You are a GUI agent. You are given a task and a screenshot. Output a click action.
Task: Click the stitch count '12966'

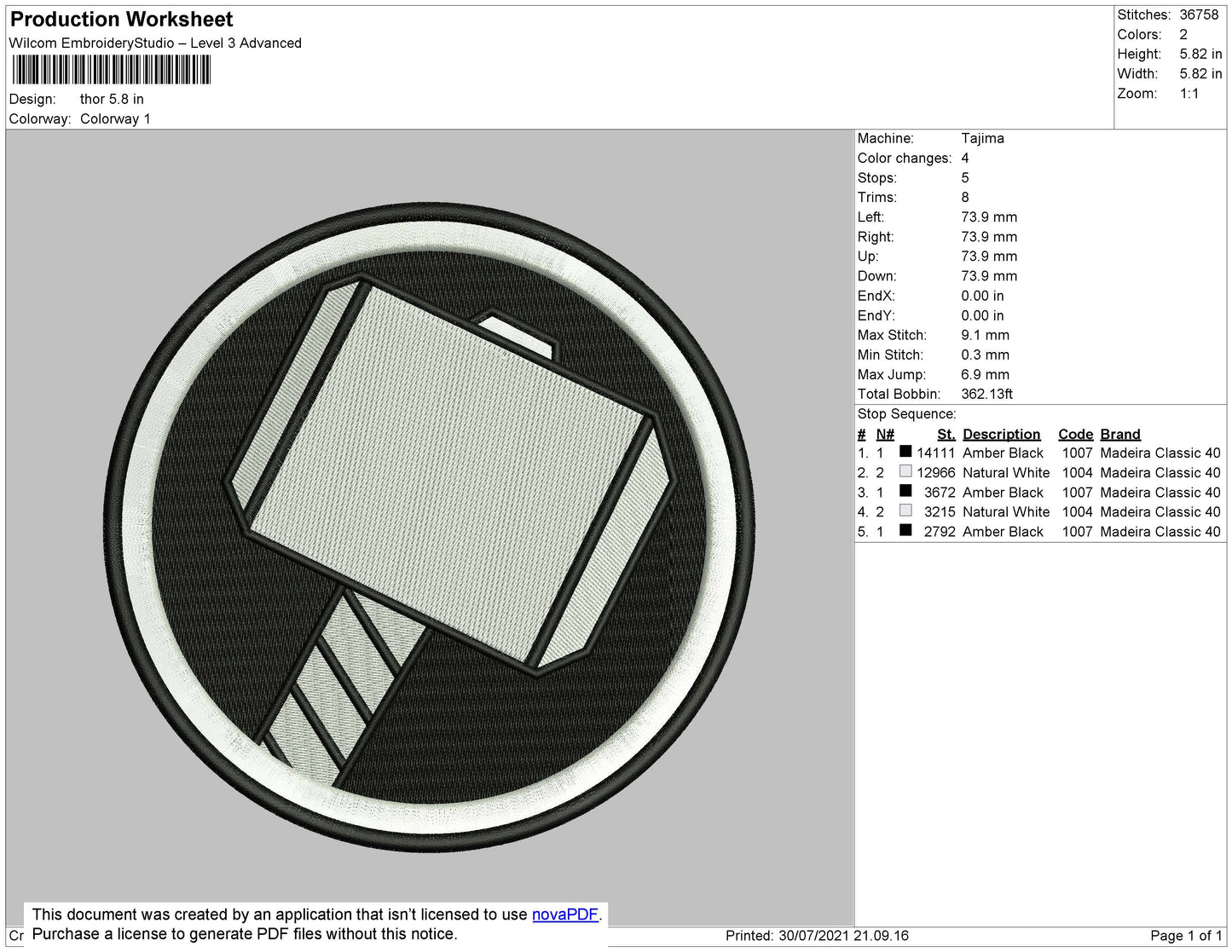coord(936,473)
